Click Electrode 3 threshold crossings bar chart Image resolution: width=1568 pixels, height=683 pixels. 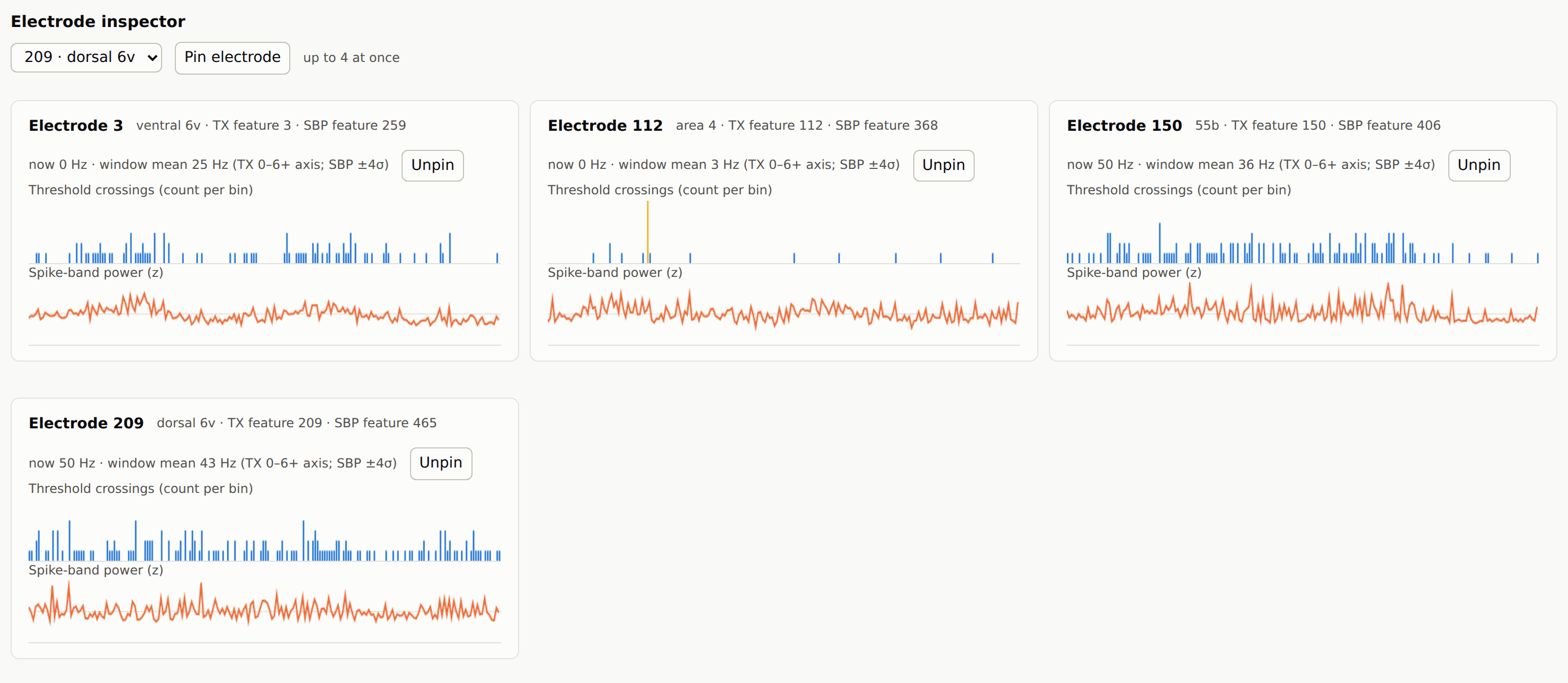(264, 233)
